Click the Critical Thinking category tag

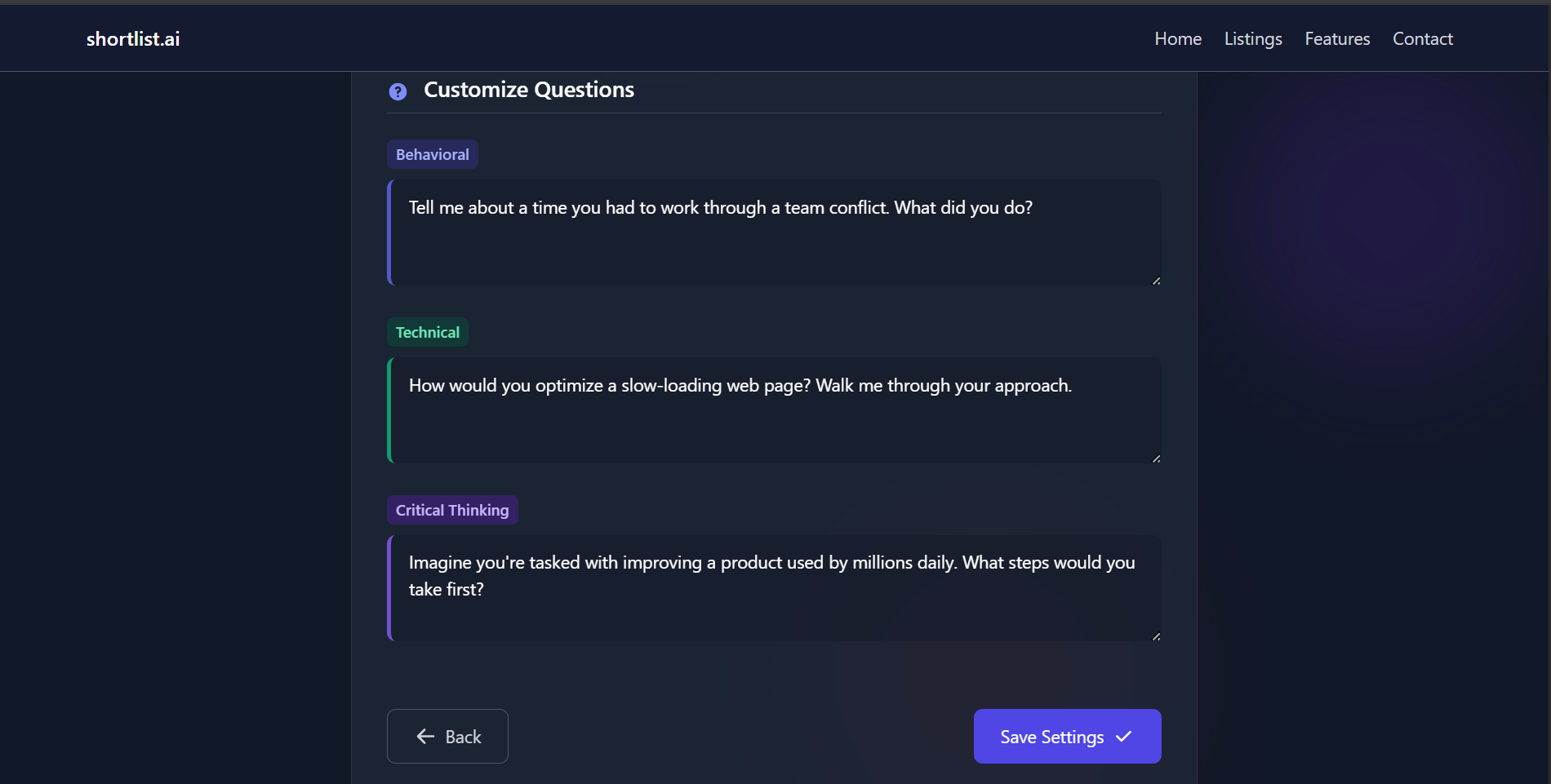(451, 510)
